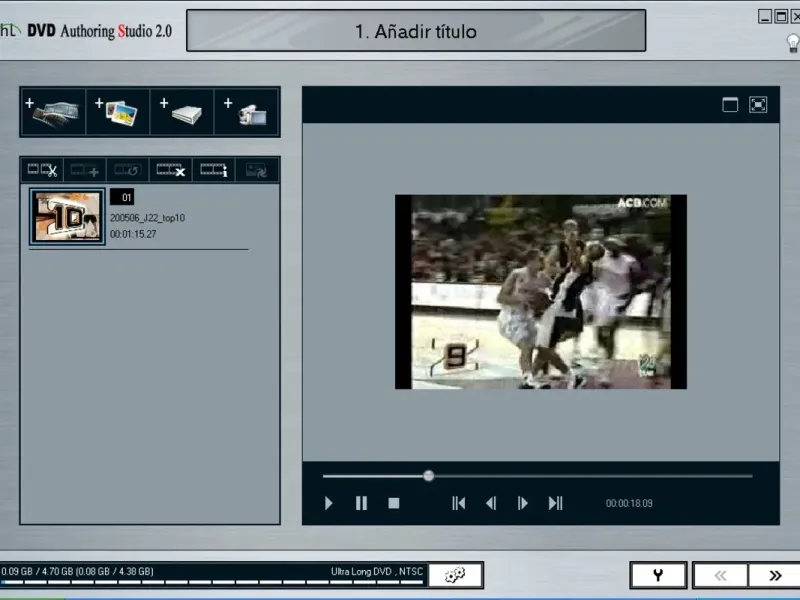Jump to the start of the clip
The height and width of the screenshot is (600, 800).
pos(458,503)
